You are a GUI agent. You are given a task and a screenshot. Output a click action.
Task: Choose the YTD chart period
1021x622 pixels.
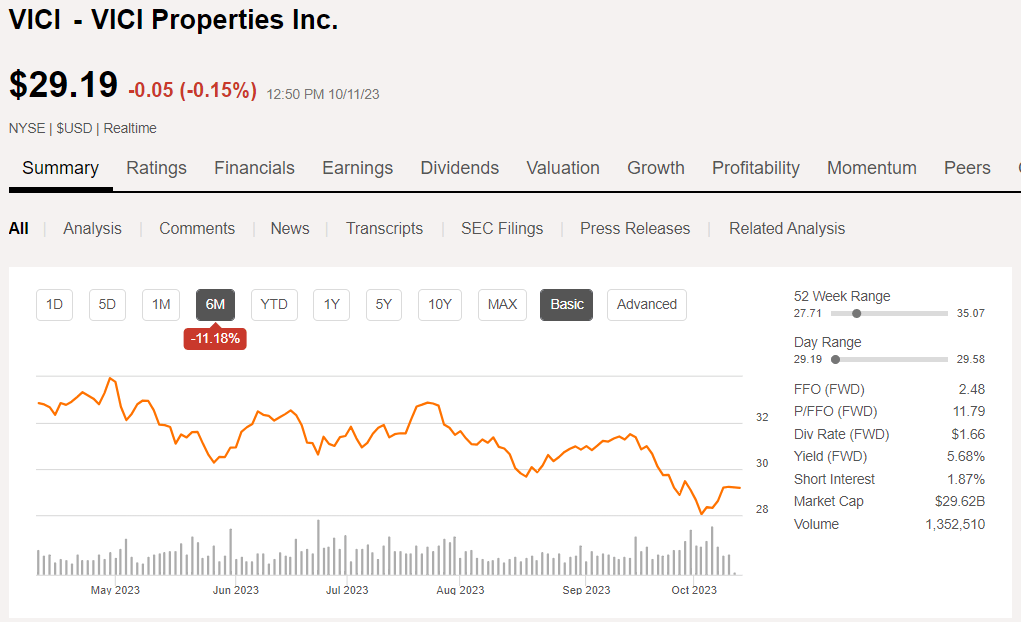[274, 304]
